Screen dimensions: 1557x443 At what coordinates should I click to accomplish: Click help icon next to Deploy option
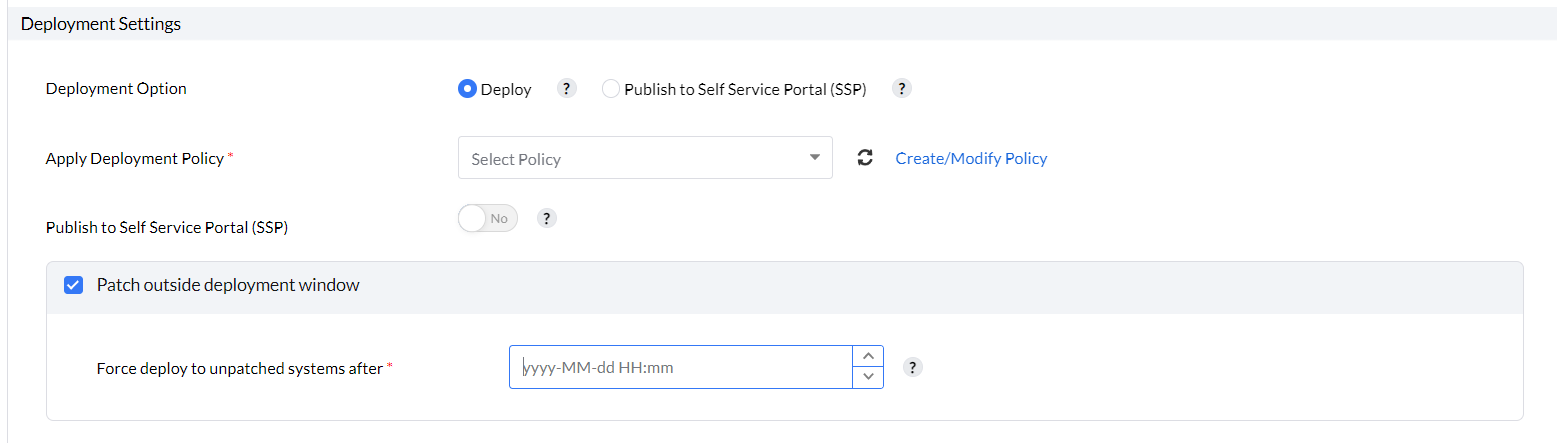tap(567, 88)
